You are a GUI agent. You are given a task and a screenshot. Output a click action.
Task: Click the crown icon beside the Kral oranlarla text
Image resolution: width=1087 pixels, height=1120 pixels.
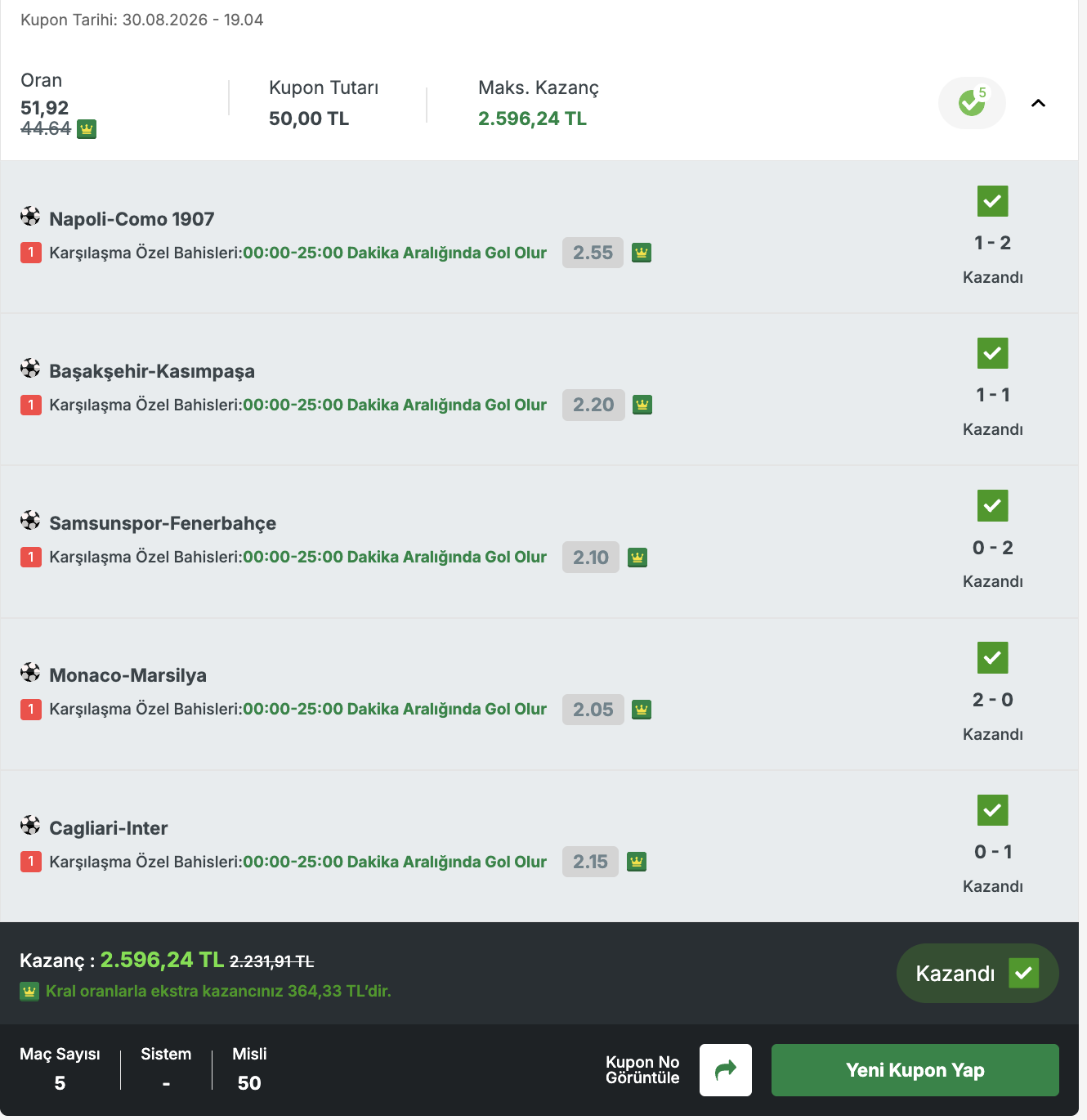[29, 992]
